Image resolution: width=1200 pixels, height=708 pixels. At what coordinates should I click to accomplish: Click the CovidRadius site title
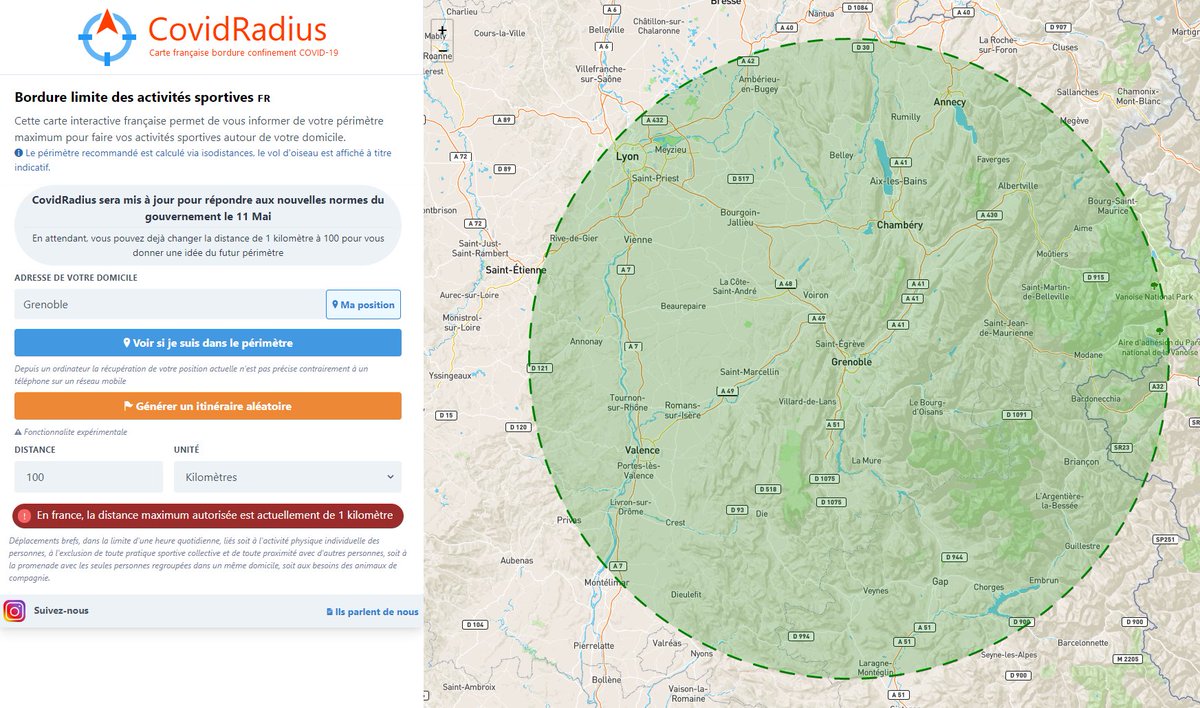click(x=237, y=28)
